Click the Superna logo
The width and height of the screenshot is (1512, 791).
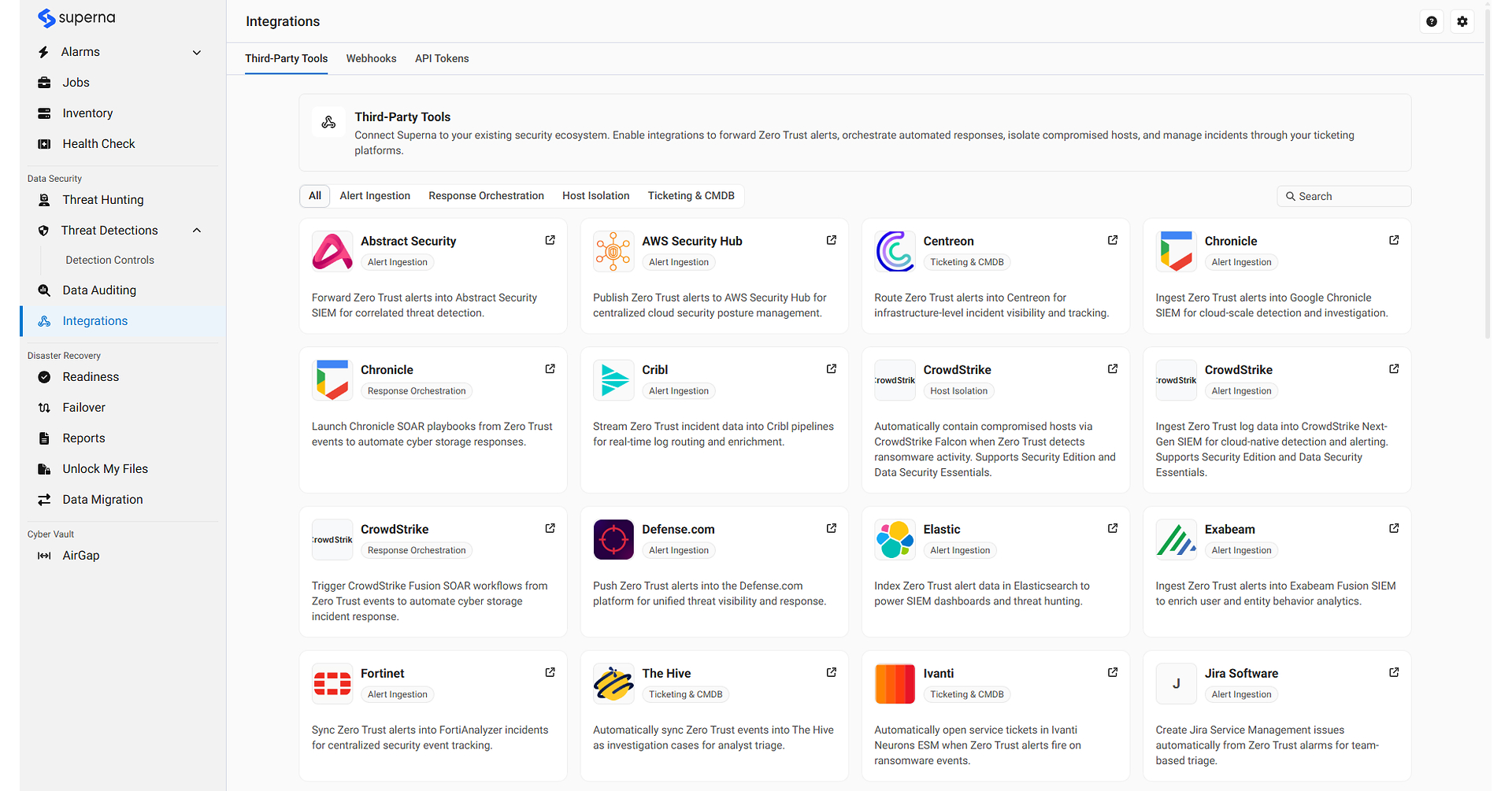point(76,18)
